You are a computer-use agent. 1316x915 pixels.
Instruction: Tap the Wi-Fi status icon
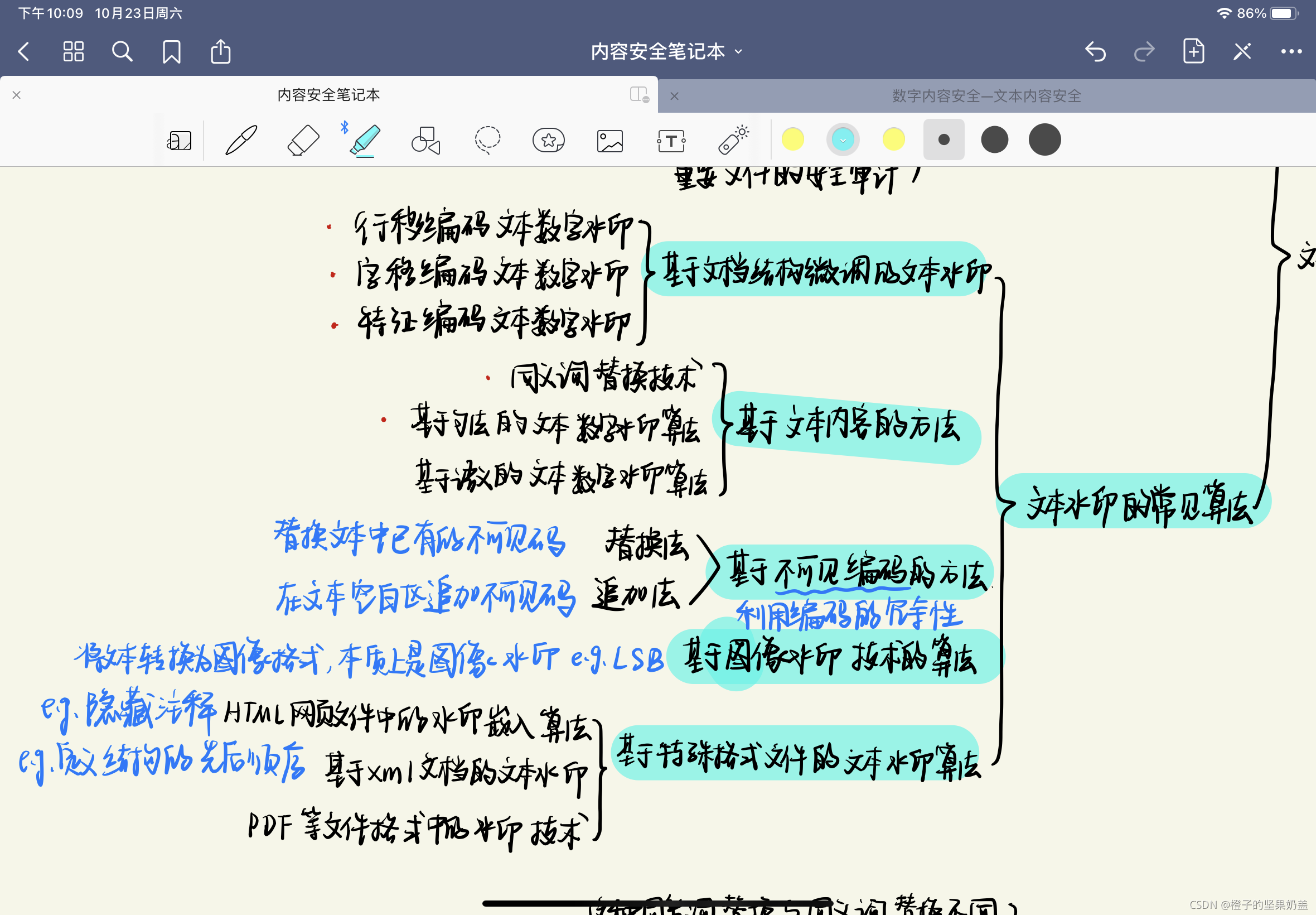pyautogui.click(x=1224, y=13)
